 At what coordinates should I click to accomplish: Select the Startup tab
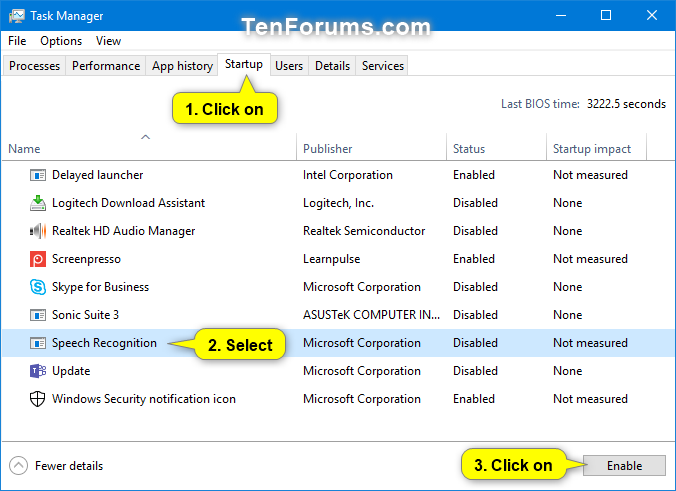pyautogui.click(x=244, y=64)
